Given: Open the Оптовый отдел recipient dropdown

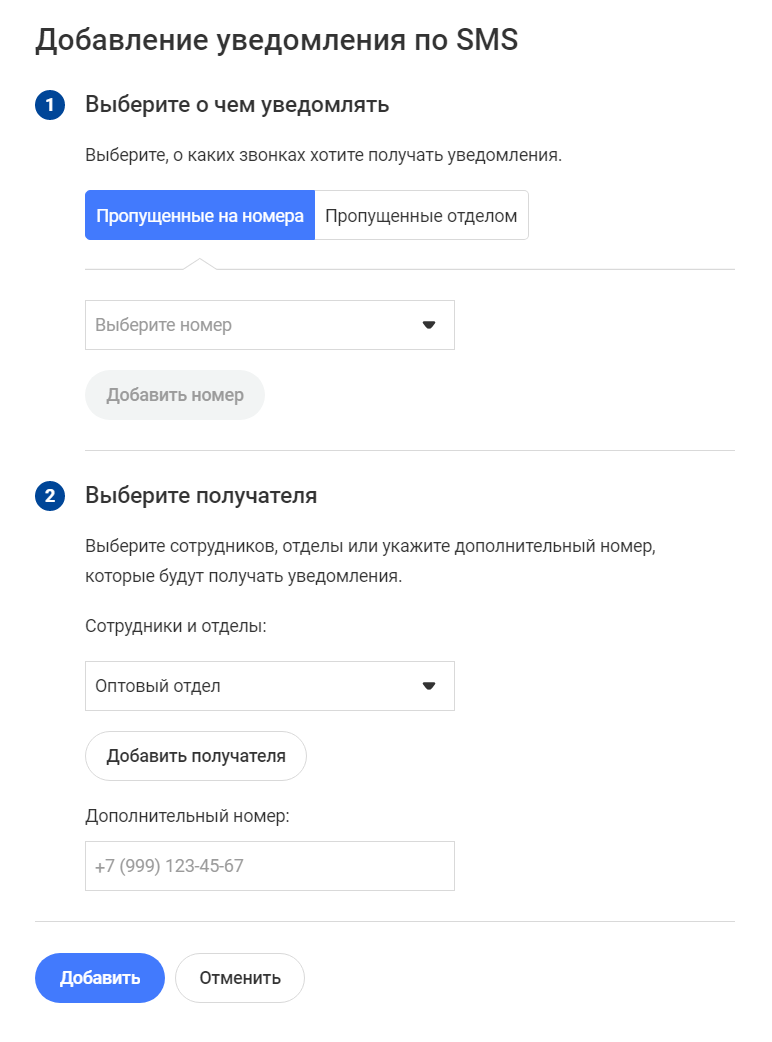Looking at the screenshot, I should (x=270, y=686).
